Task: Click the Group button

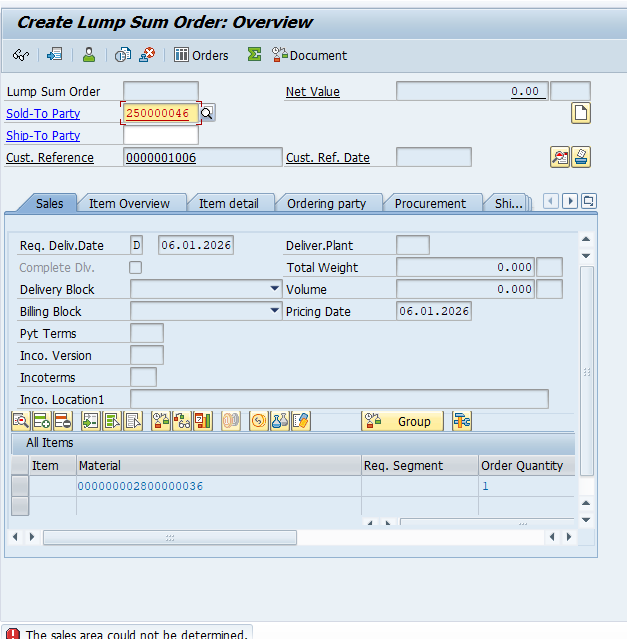Action: [403, 421]
